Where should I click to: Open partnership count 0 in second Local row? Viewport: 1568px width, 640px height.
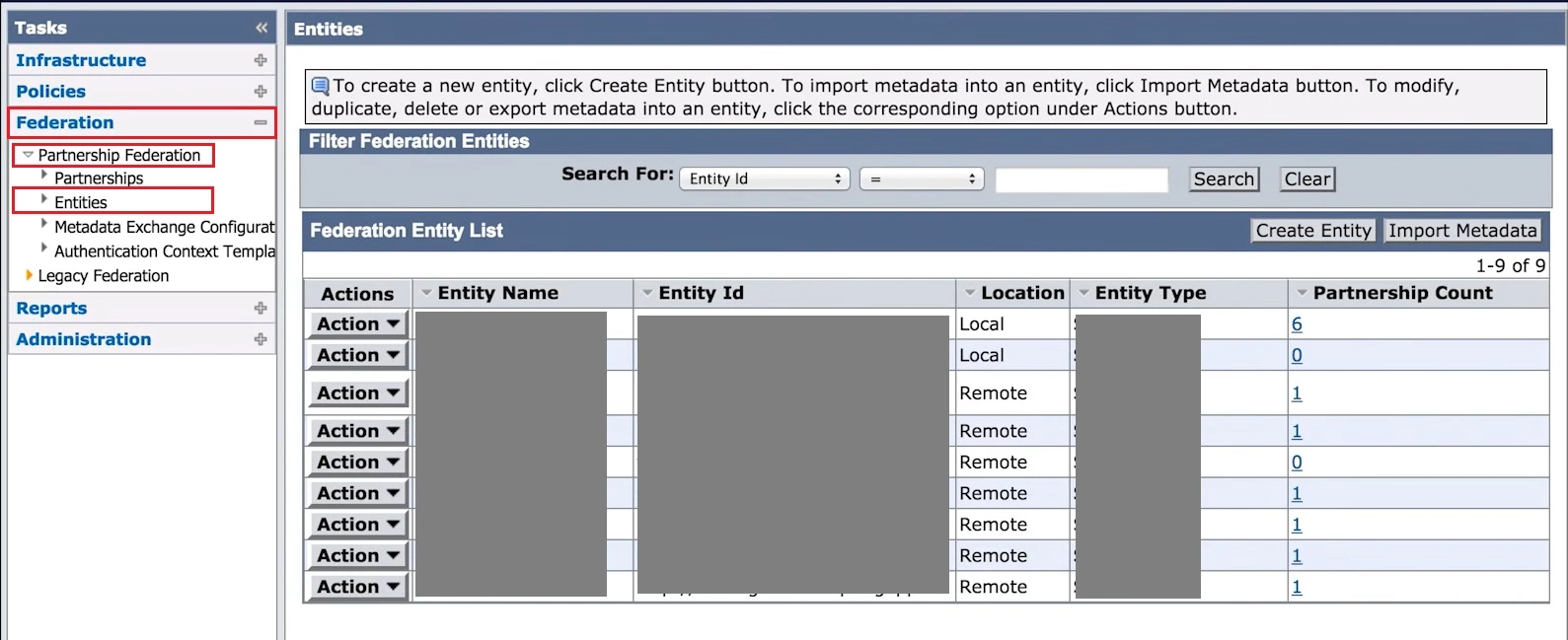pyautogui.click(x=1297, y=355)
